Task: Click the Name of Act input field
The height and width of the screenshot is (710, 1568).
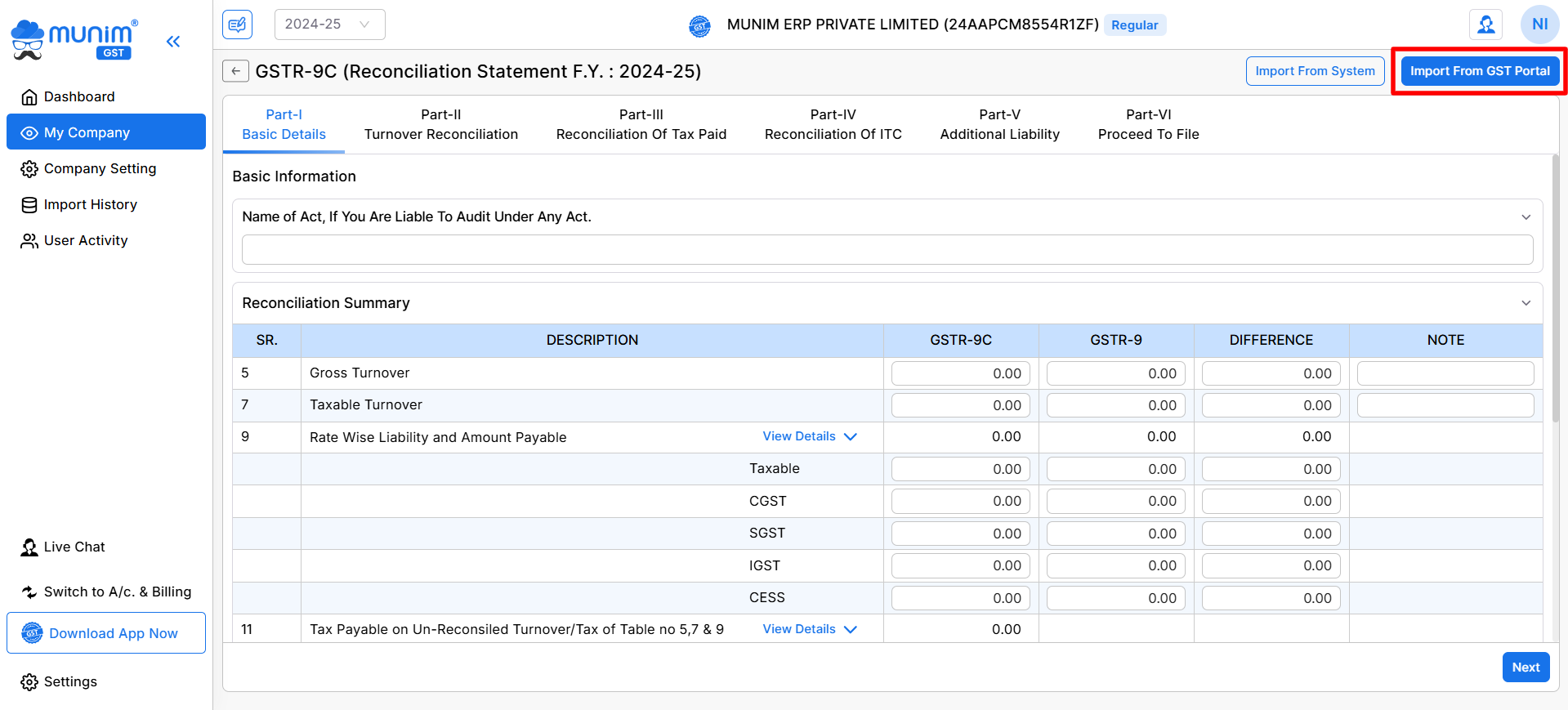Action: point(887,249)
